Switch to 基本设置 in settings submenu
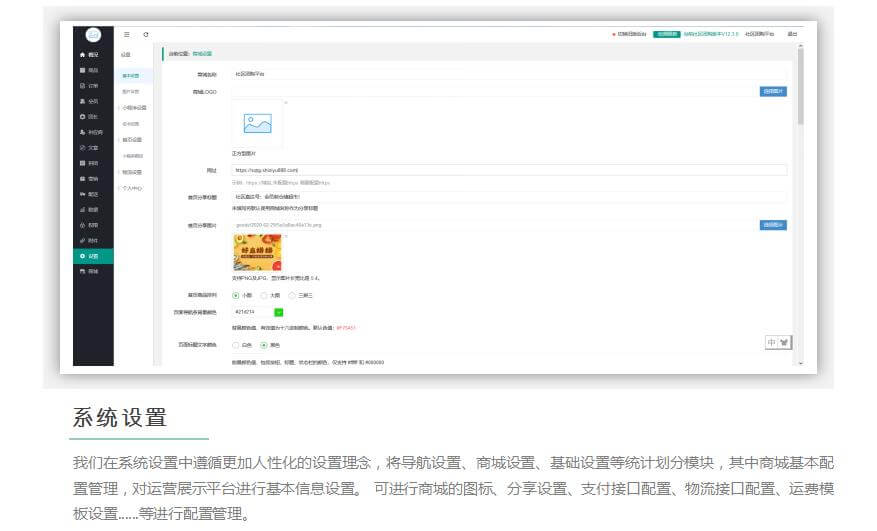This screenshot has width=877, height=531. [x=131, y=75]
